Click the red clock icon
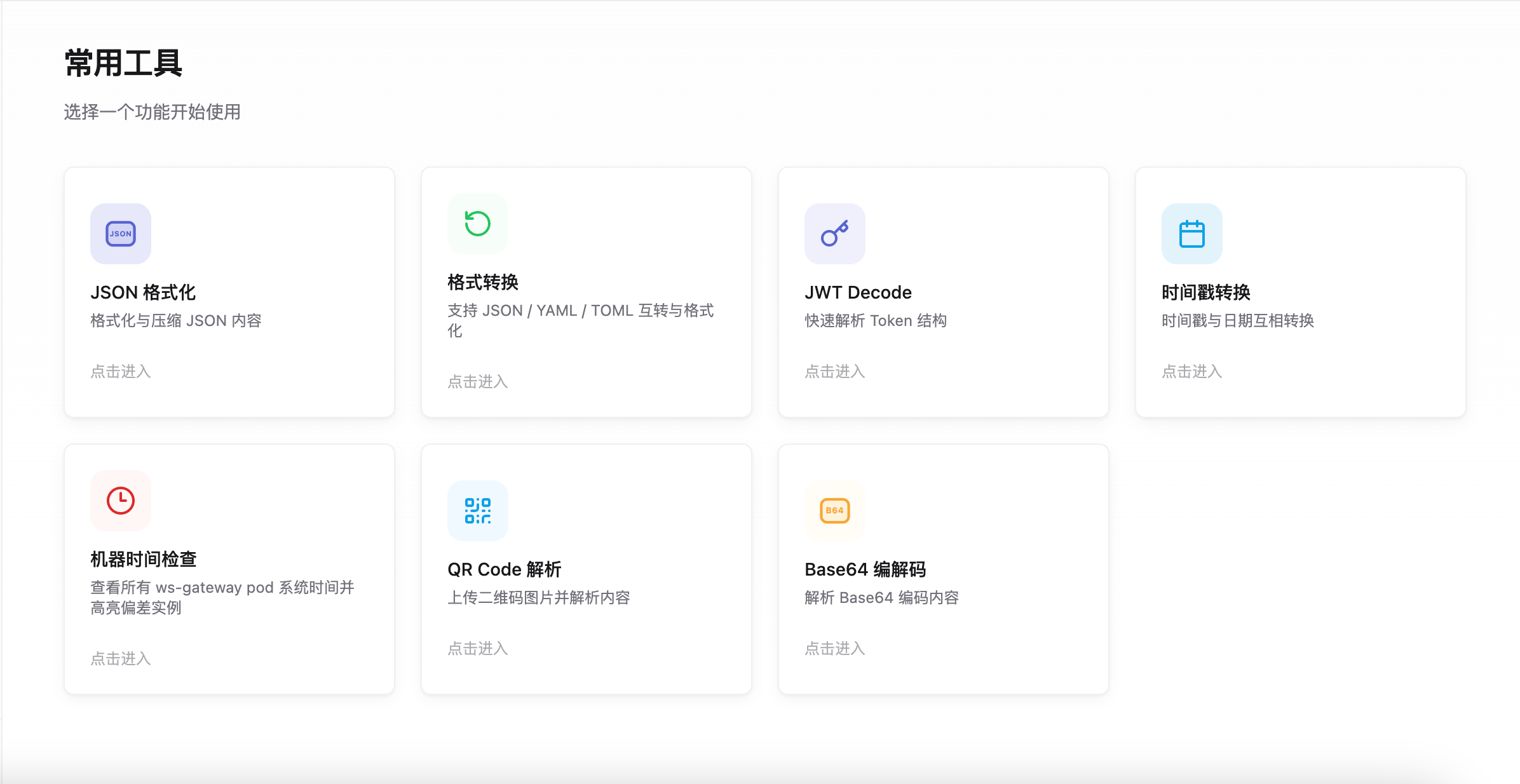 click(x=121, y=501)
